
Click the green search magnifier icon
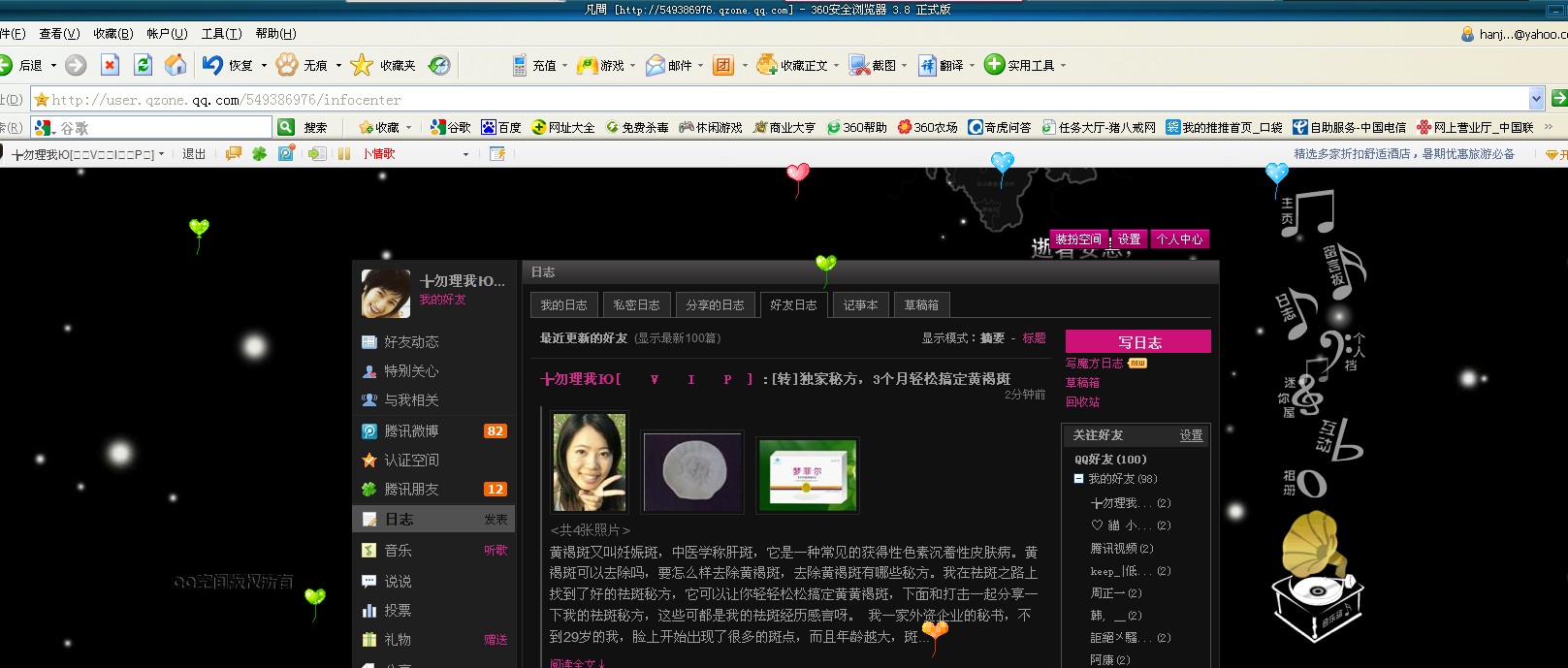point(286,127)
